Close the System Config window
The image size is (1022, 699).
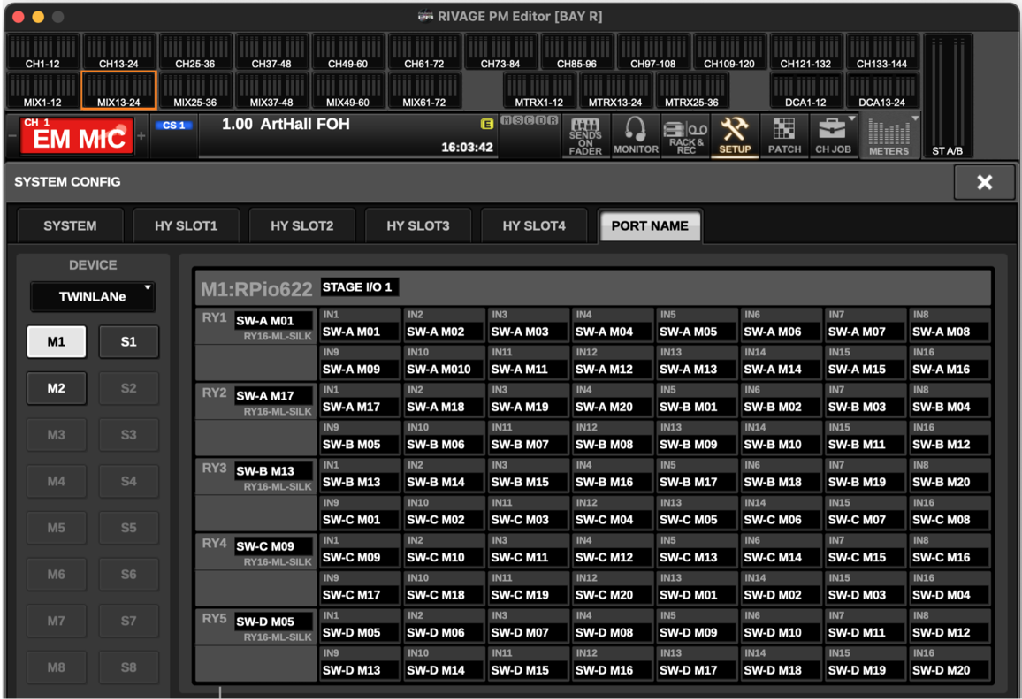984,183
